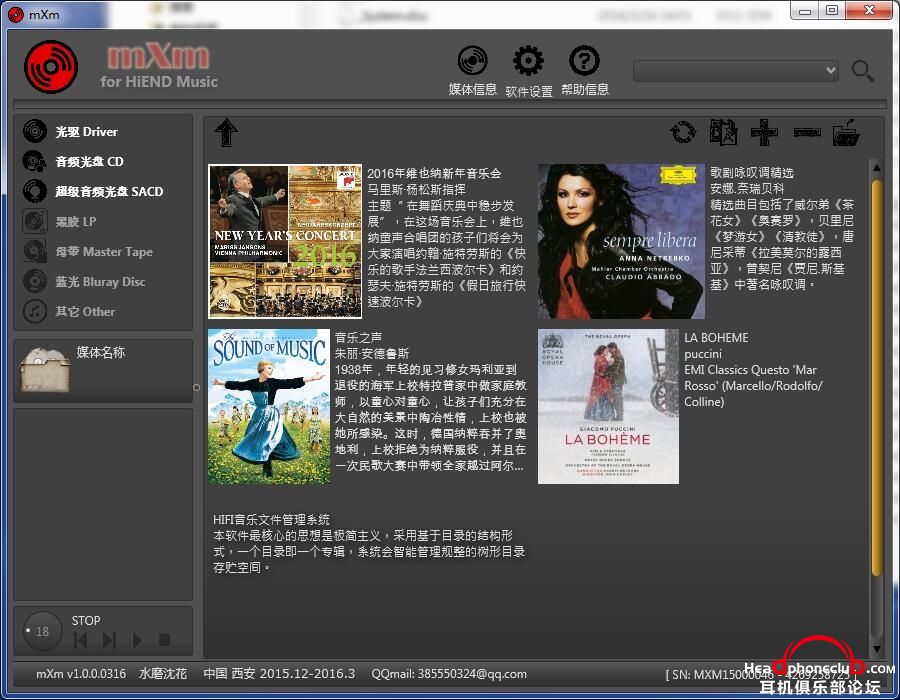
Task: Click the scrollbar up arrow
Action: pyautogui.click(x=876, y=168)
